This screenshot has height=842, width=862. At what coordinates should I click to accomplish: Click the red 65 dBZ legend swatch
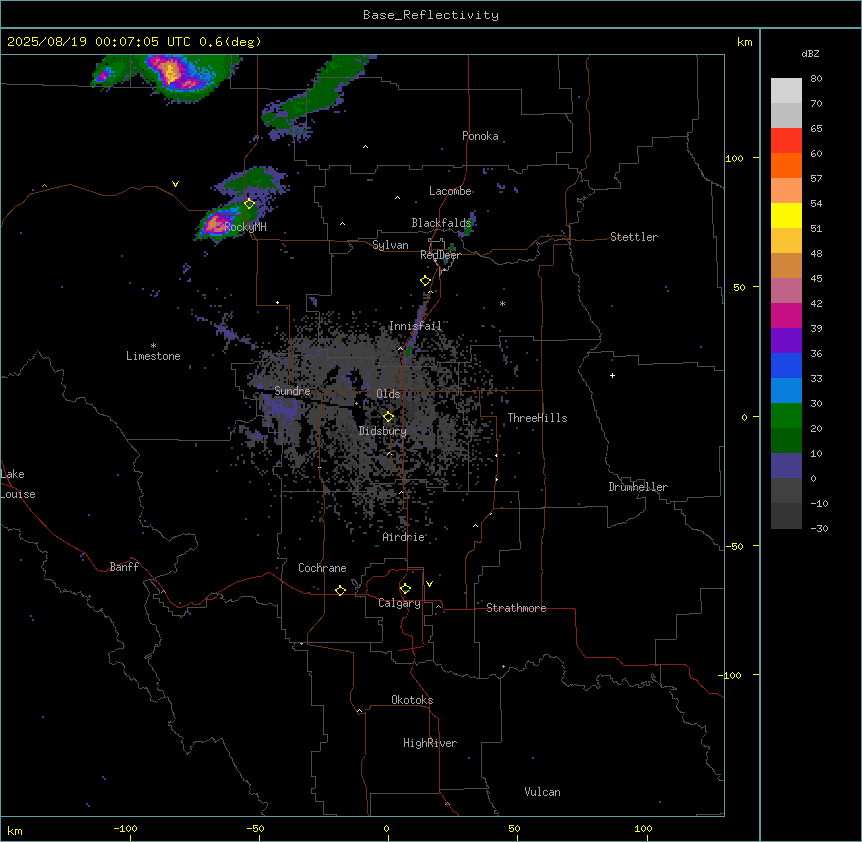coord(786,140)
